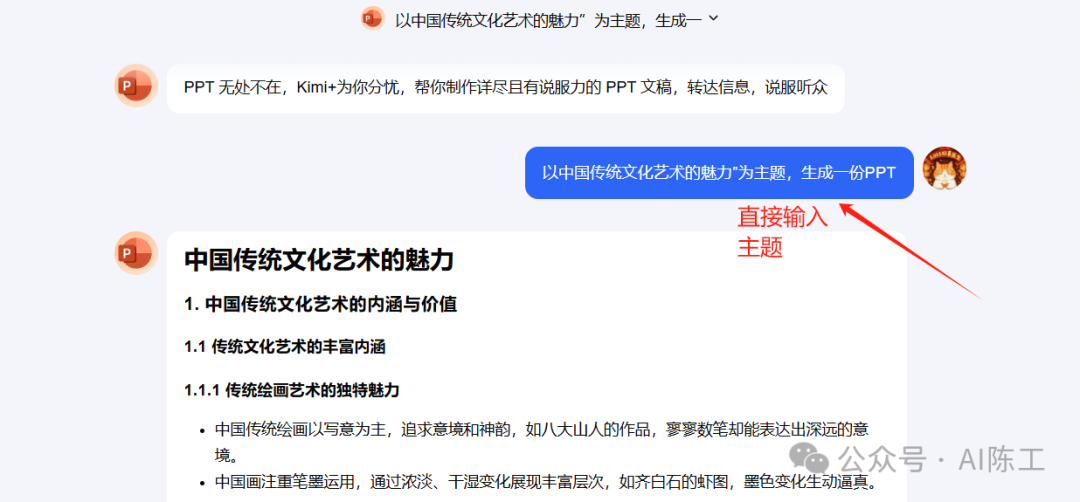The height and width of the screenshot is (502, 1080).
Task: Click the PPT assistant avatar beside the generated outline
Action: pos(136,253)
